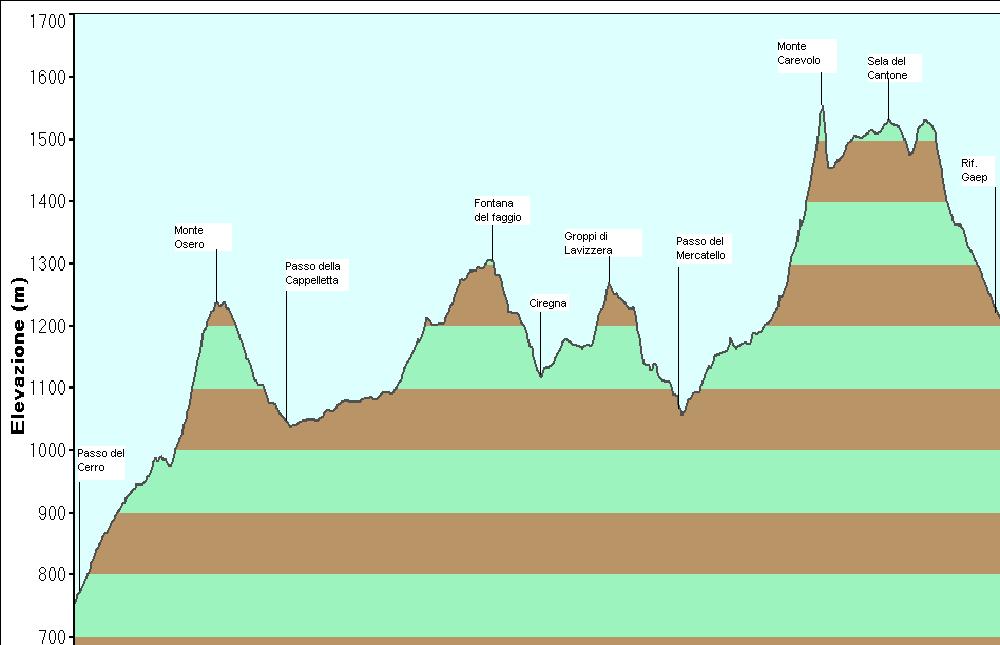Screen dimensions: 1000x645
Task: Click the 1300 elevation axis tick label
Action: pos(48,263)
